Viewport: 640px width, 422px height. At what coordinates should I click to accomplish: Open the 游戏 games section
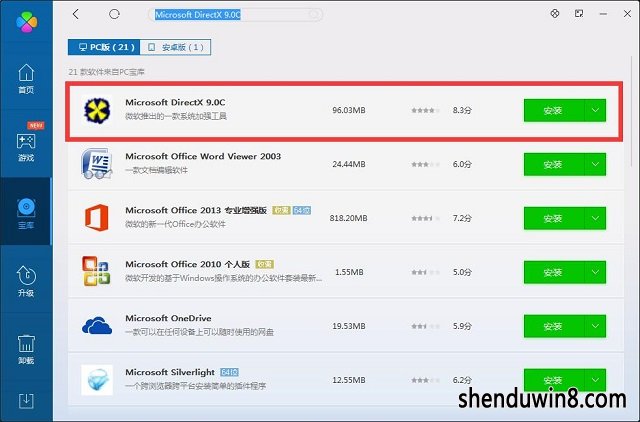(x=26, y=147)
